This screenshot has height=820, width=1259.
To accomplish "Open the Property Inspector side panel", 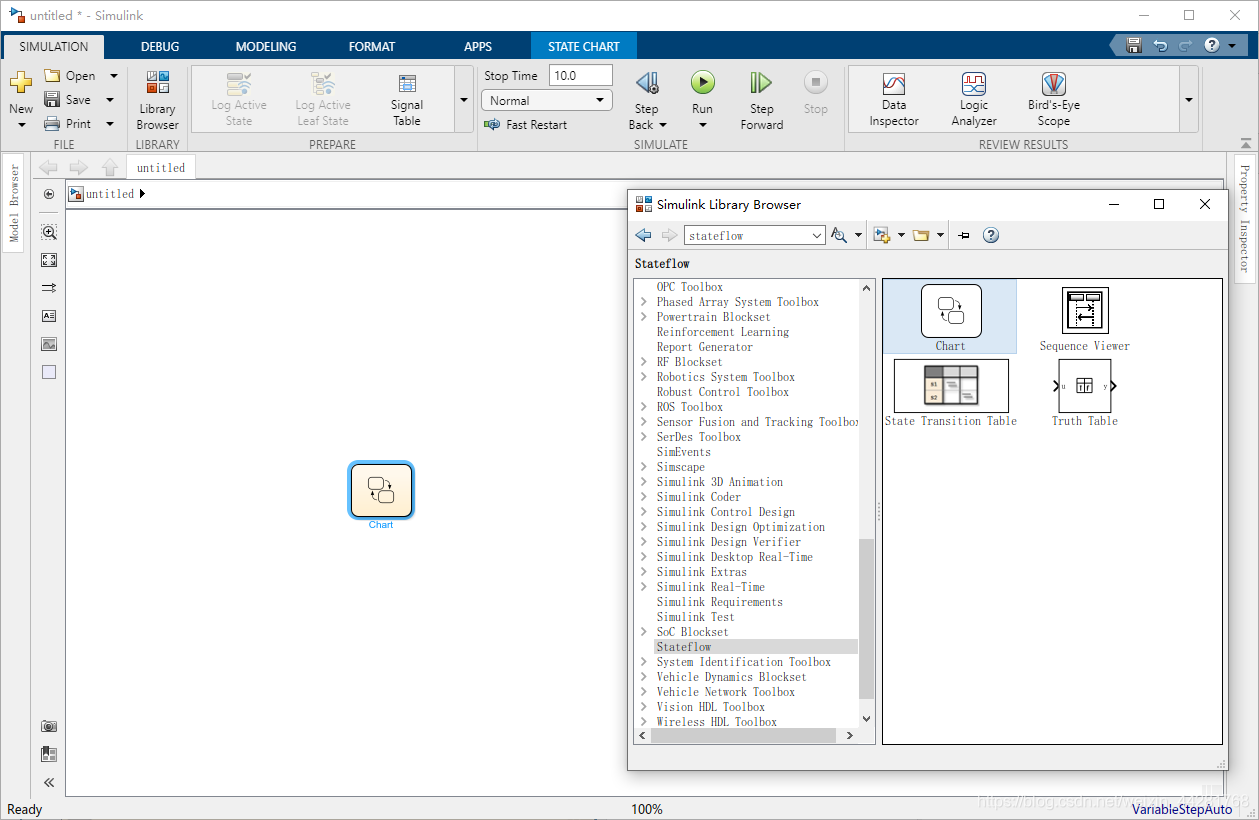I will pyautogui.click(x=1245, y=217).
